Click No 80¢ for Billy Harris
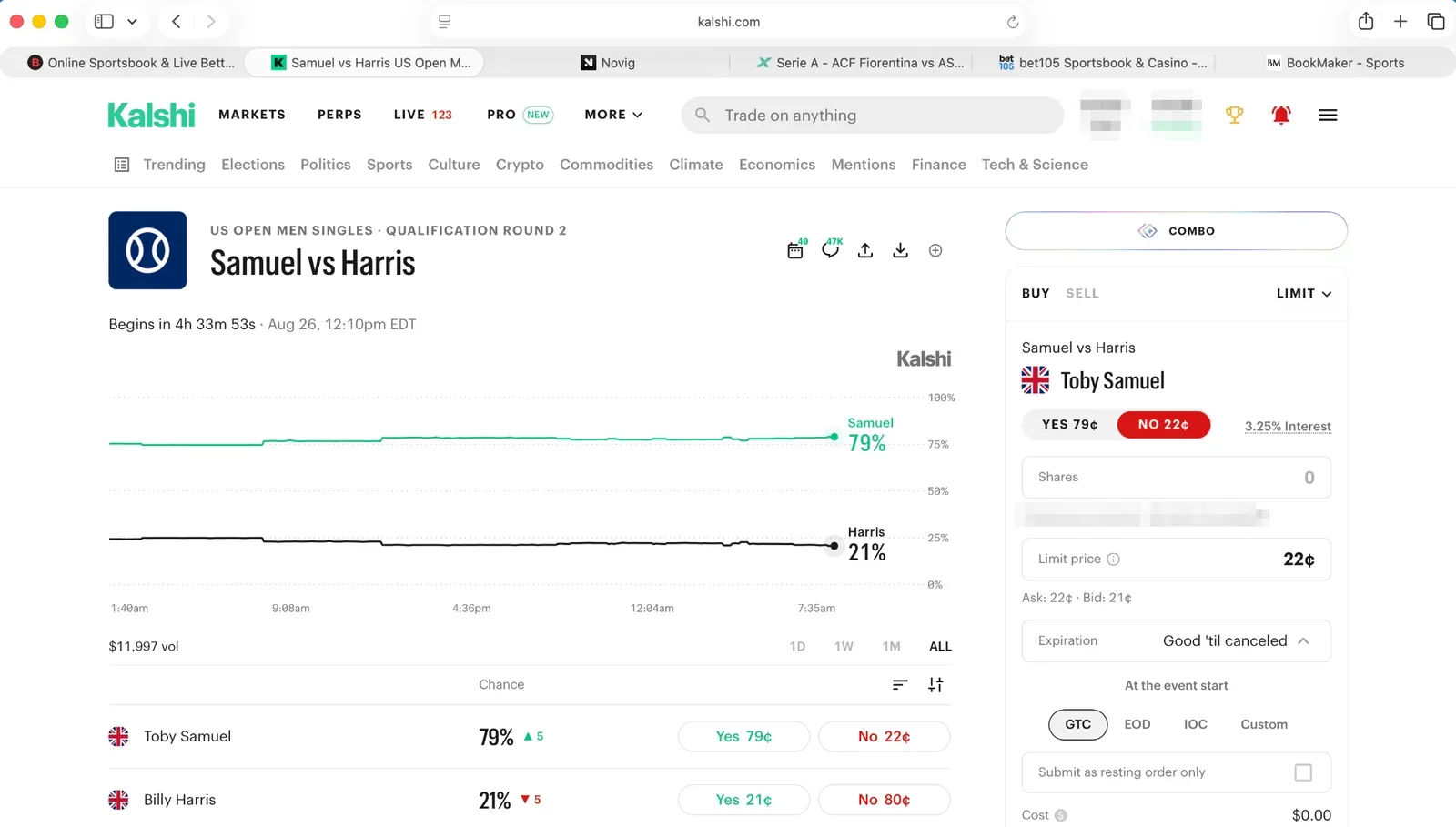This screenshot has height=827, width=1456. [884, 800]
